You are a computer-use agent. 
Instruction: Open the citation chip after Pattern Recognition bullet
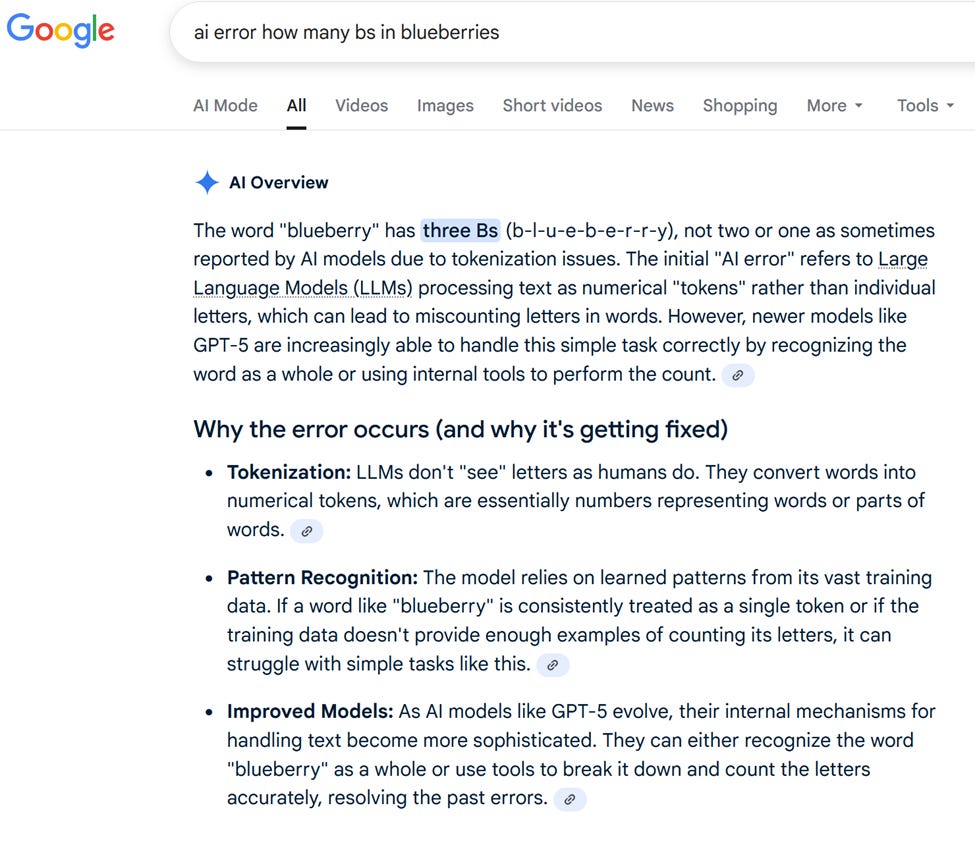click(552, 664)
